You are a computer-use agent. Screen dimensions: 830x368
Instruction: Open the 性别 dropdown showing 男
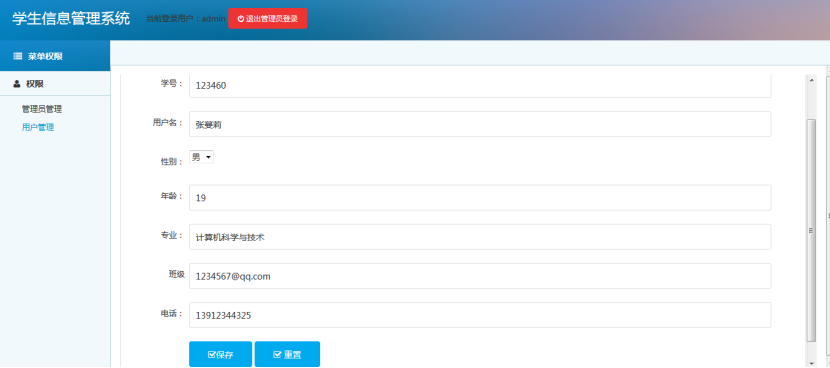point(201,157)
